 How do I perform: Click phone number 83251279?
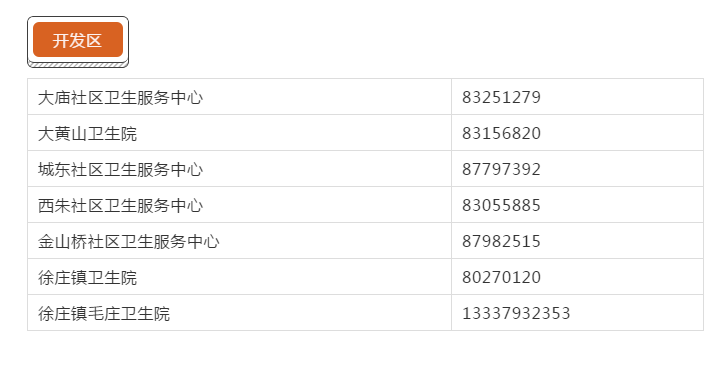[501, 97]
